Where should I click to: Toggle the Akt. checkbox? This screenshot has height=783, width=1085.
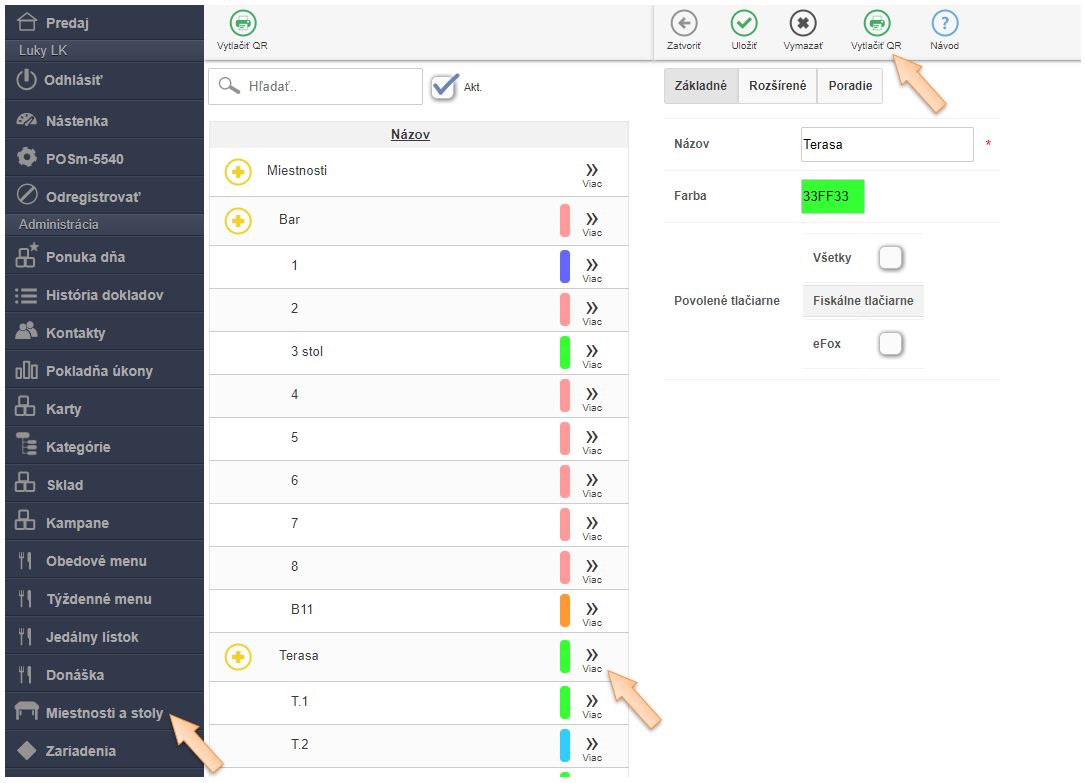tap(444, 87)
